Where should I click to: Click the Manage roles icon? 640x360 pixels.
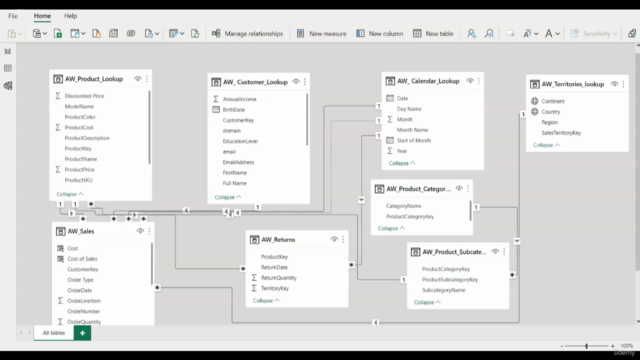471,33
